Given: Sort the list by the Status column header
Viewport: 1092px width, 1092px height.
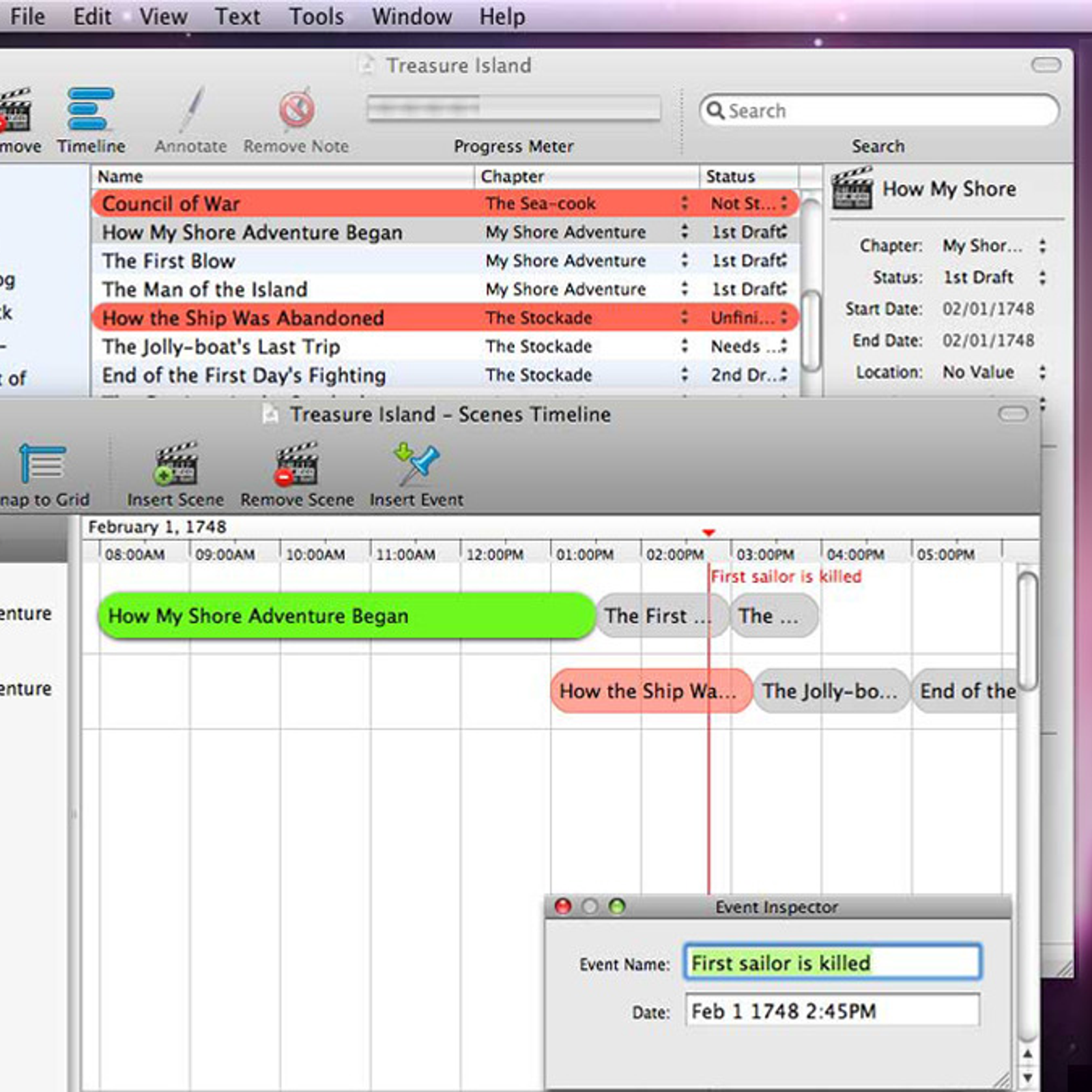Looking at the screenshot, I should (749, 176).
